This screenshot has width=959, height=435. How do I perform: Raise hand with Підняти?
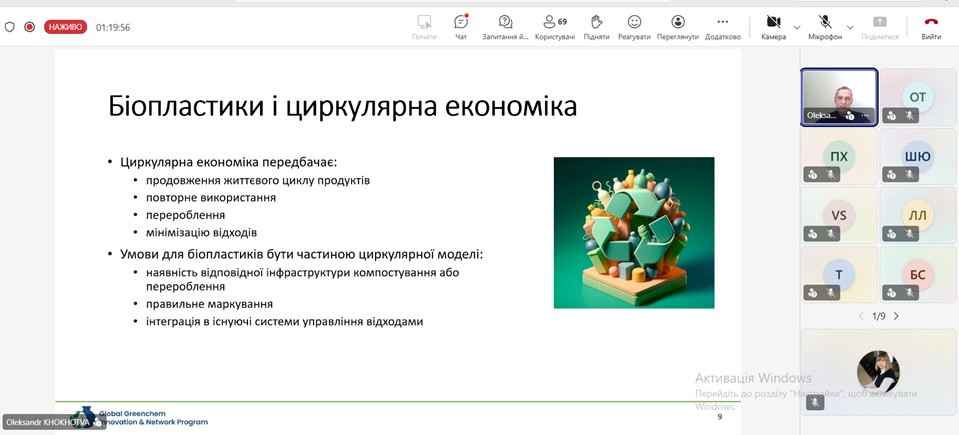pyautogui.click(x=596, y=28)
